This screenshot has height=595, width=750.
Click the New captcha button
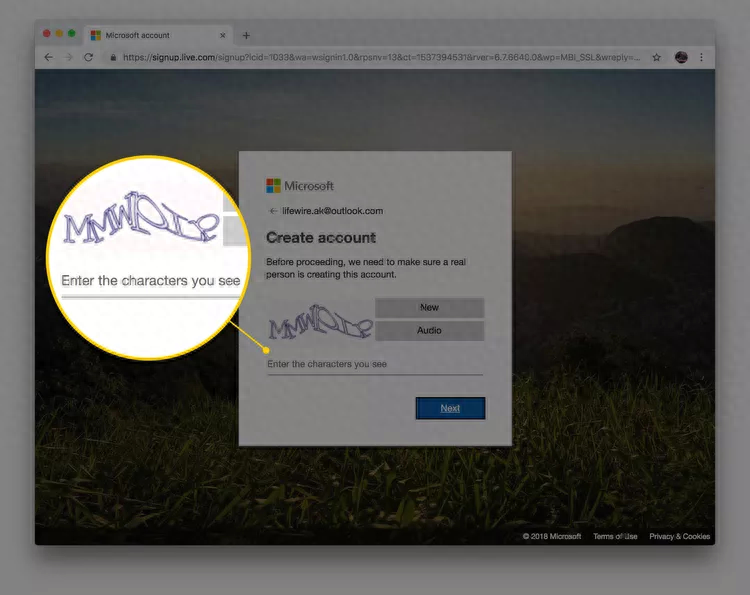point(430,308)
